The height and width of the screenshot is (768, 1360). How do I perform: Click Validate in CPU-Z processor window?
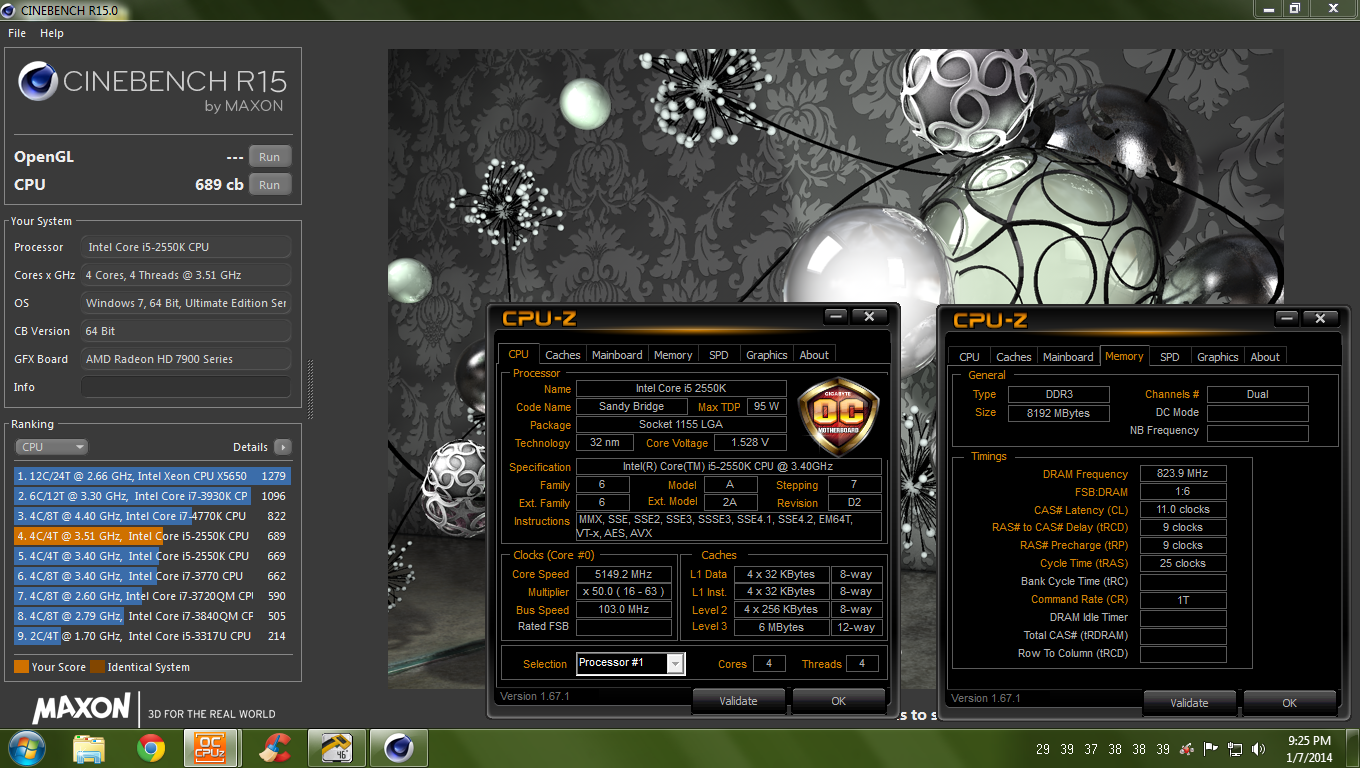tap(738, 701)
